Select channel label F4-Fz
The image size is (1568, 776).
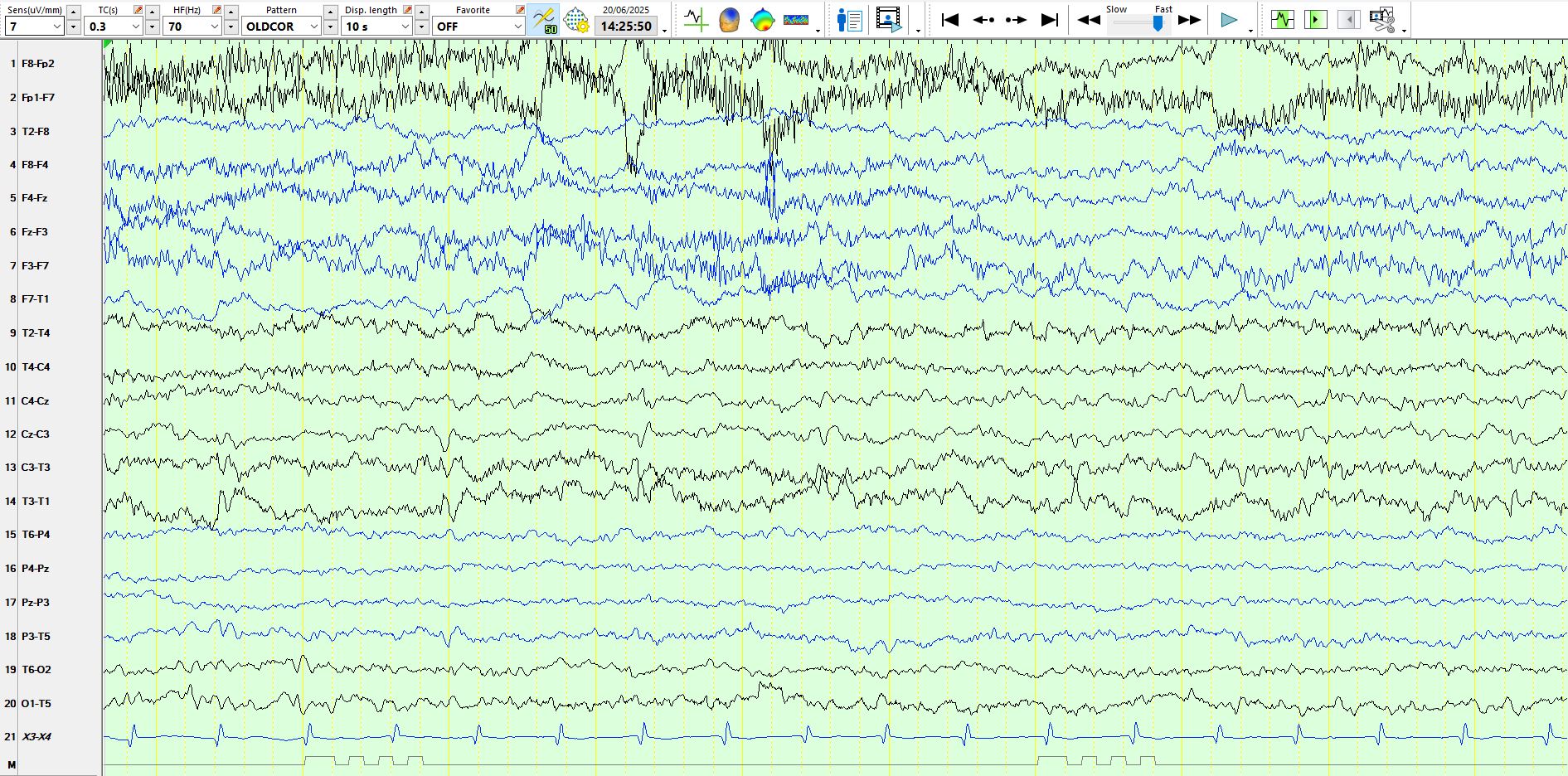35,198
